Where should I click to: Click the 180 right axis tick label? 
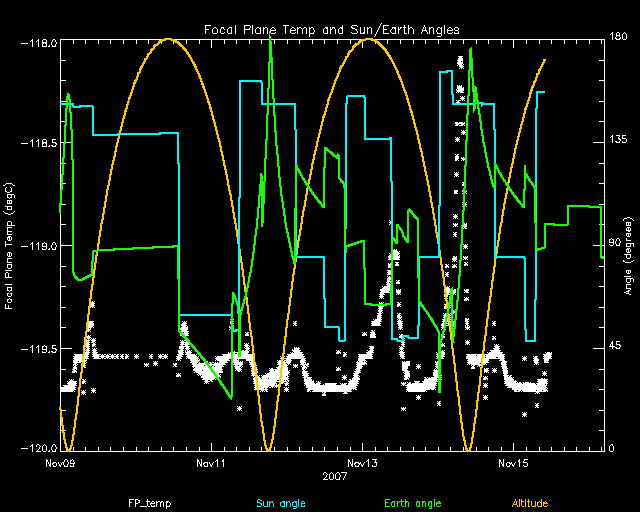618,39
